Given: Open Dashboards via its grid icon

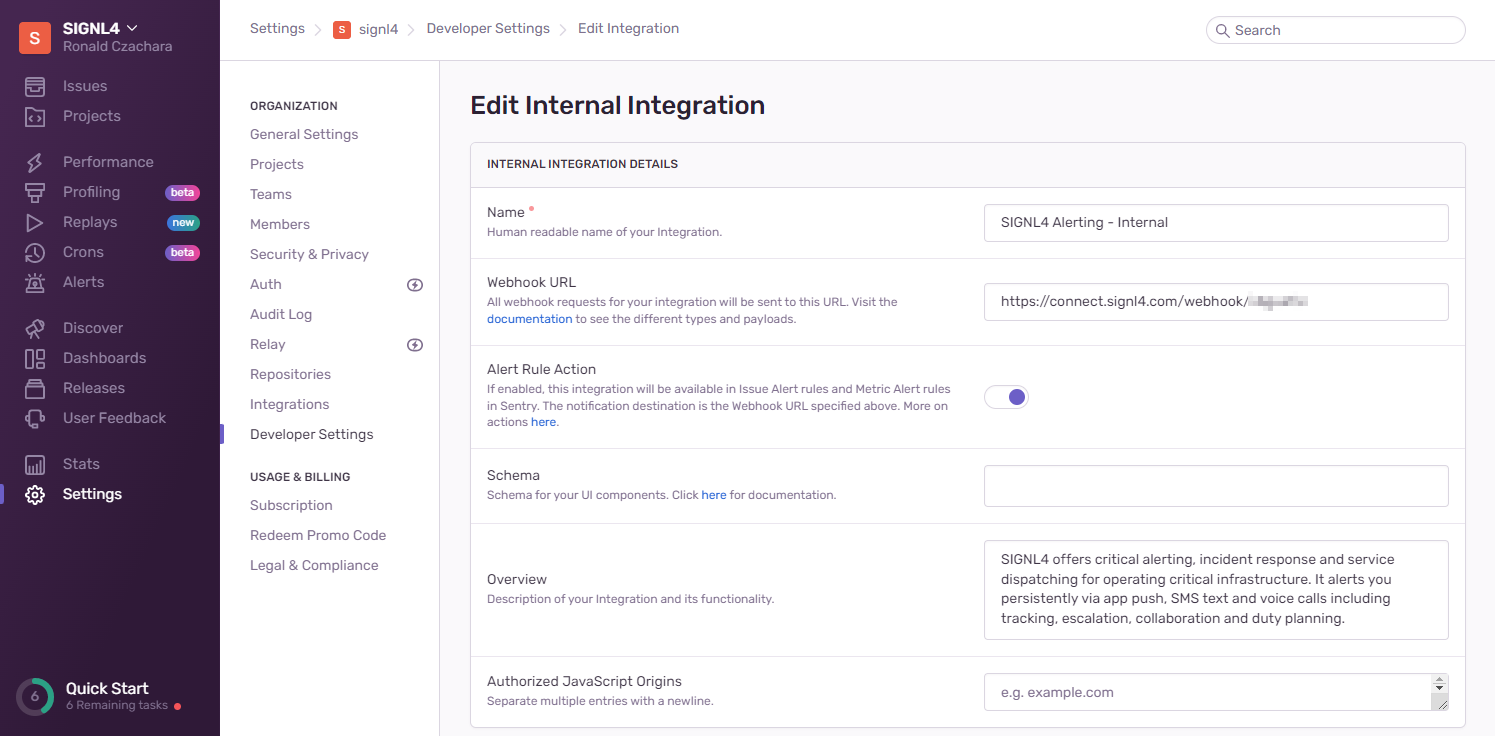Looking at the screenshot, I should click(35, 358).
